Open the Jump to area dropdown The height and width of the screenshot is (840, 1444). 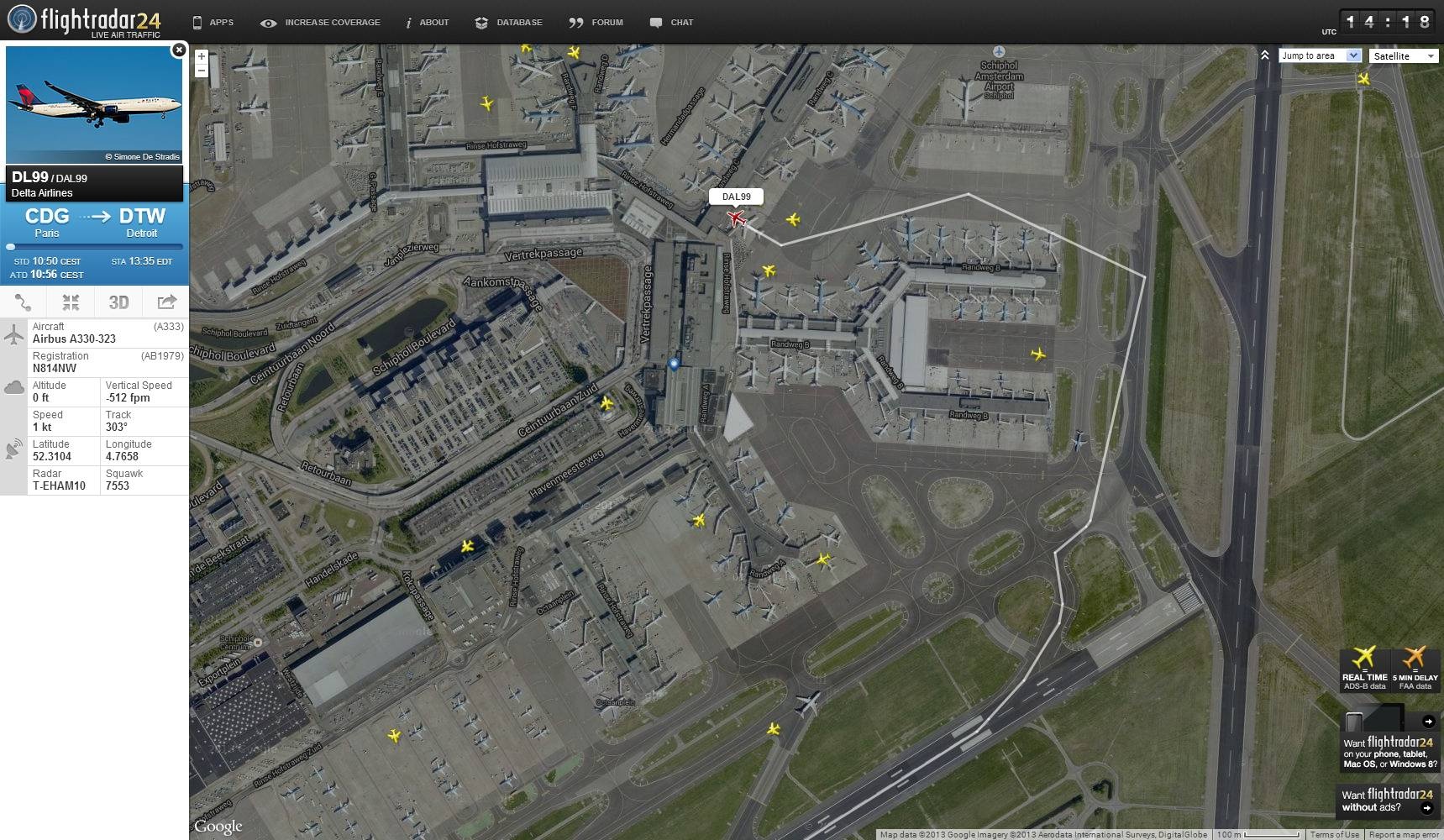[1319, 55]
